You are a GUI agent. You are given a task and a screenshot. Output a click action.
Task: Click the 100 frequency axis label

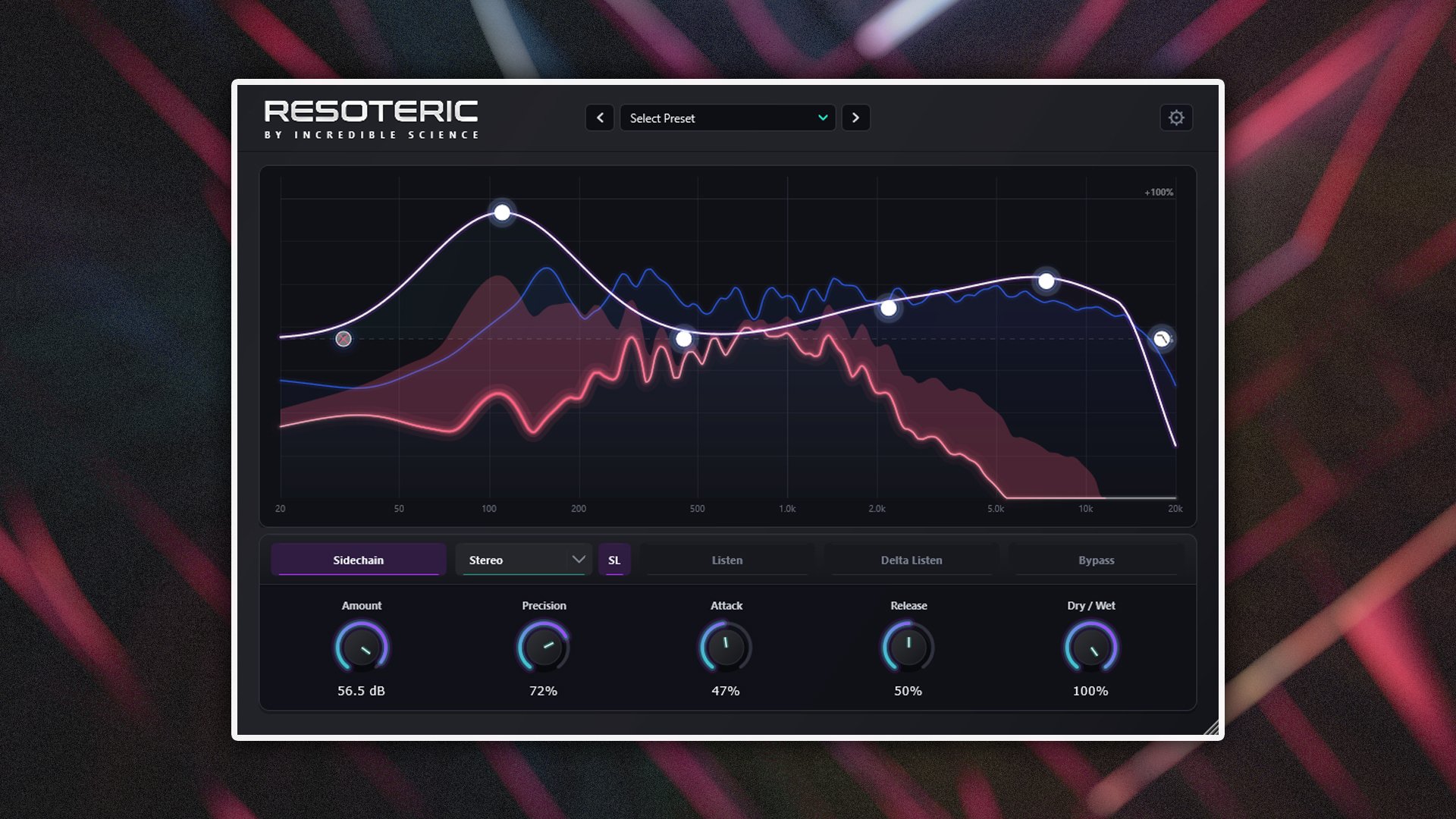(489, 509)
